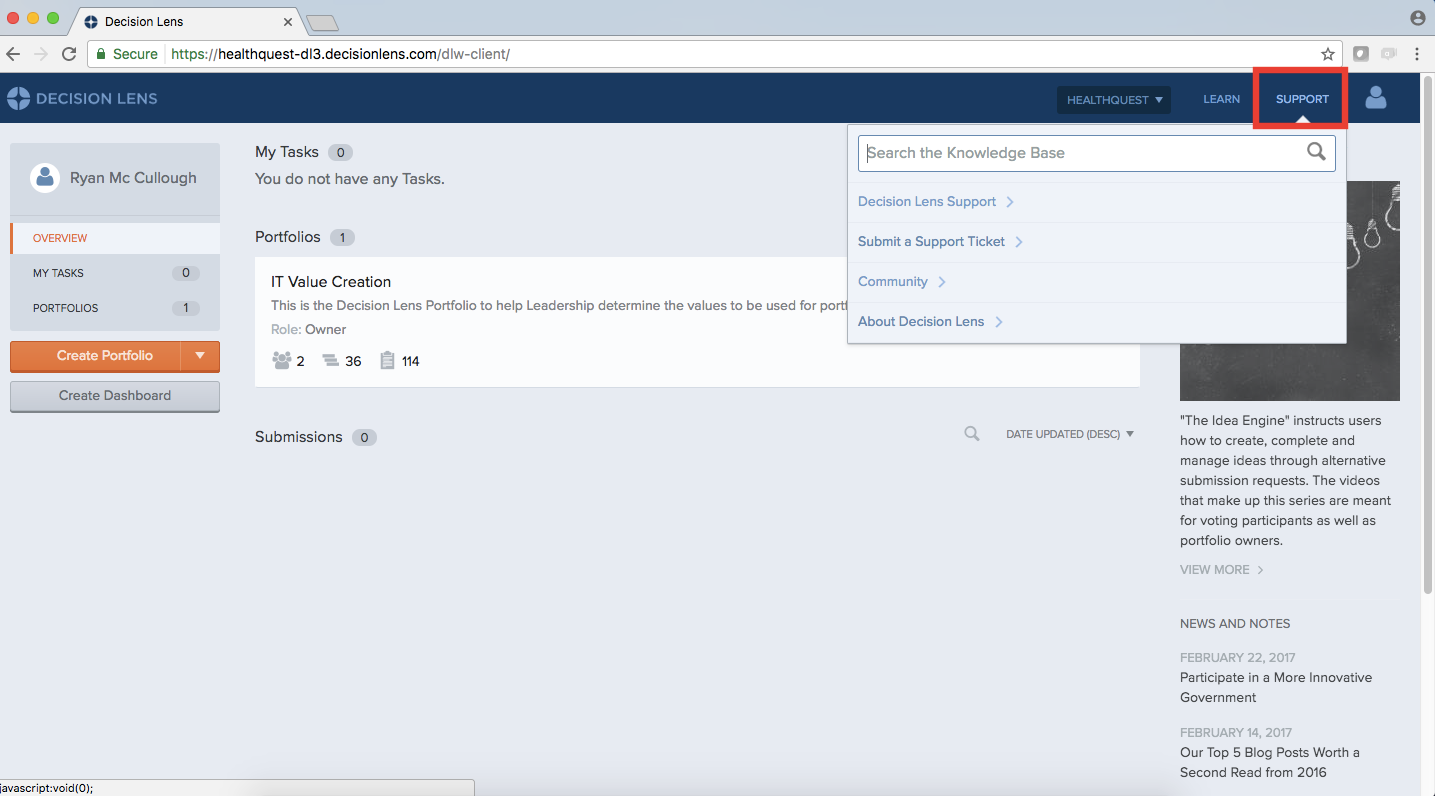Click Ryan Mc Cullough avatar icon

tap(44, 178)
